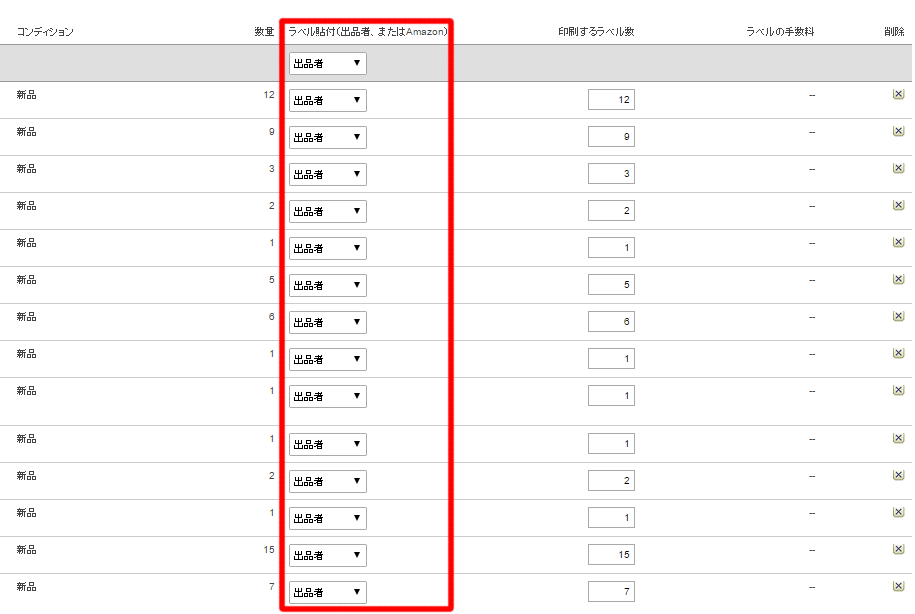The image size is (915, 614).
Task: Remove the row with quantity 3
Action: pos(898,168)
